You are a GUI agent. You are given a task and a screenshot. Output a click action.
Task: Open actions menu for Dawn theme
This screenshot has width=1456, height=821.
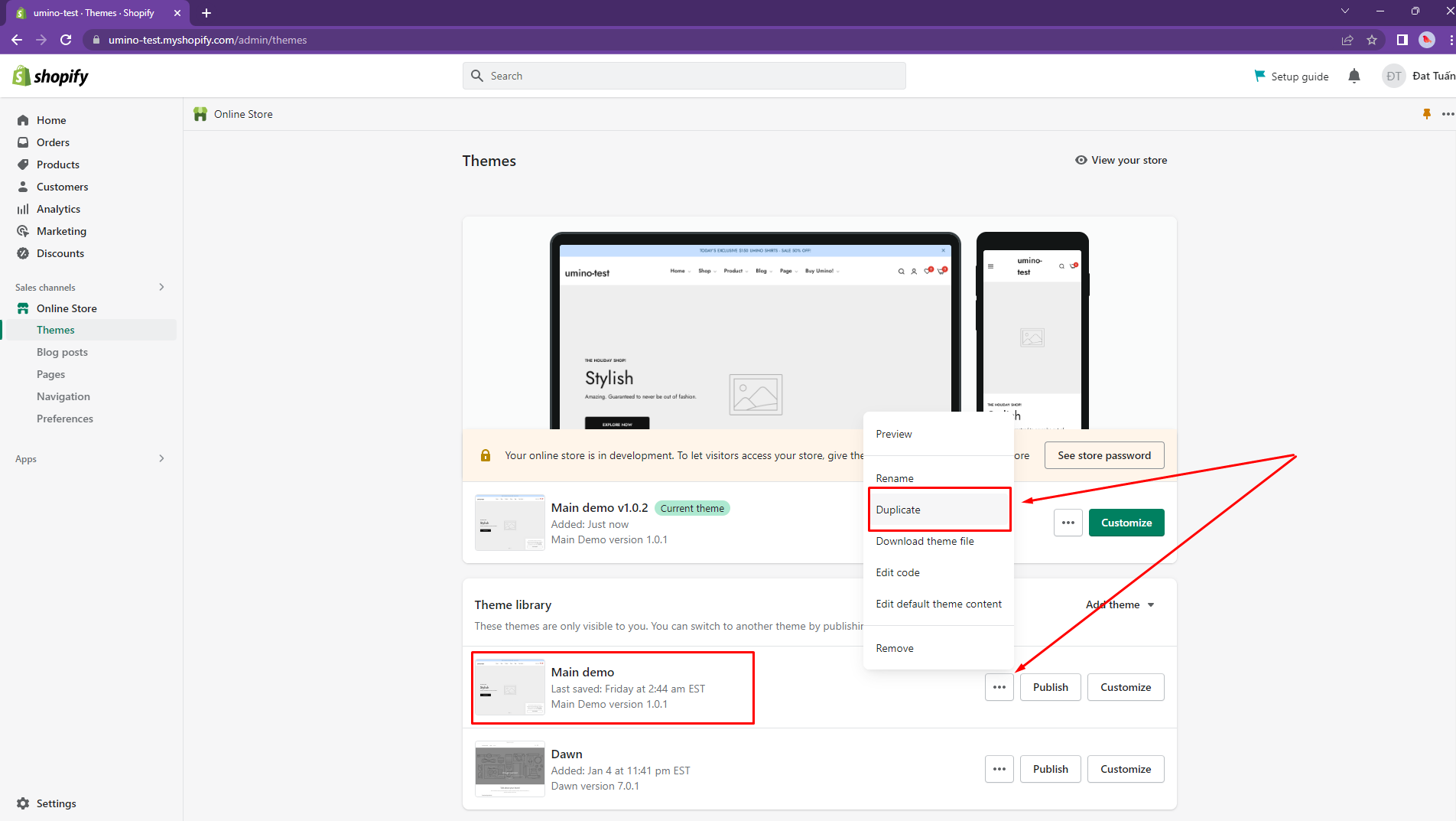point(999,769)
